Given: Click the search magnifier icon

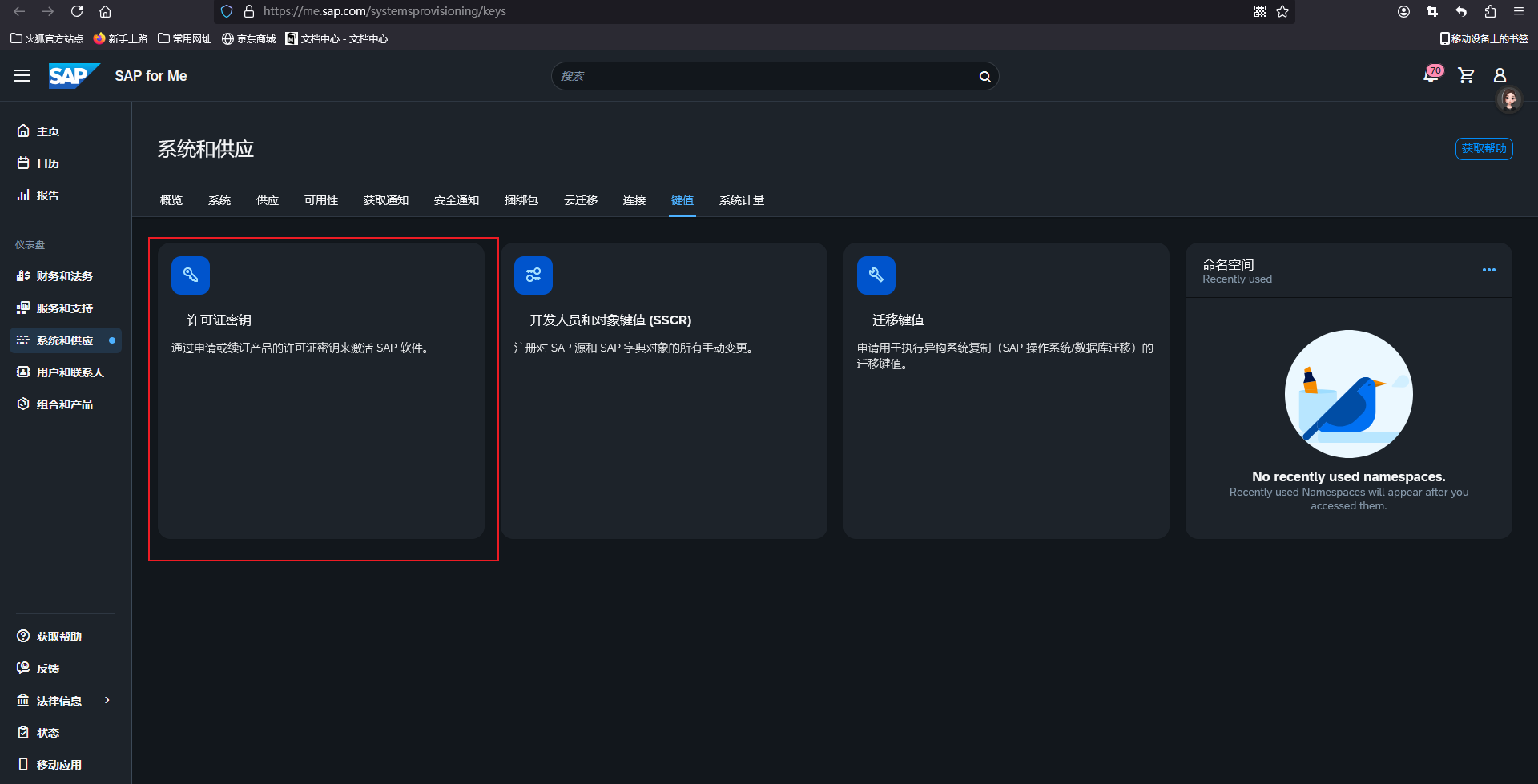Looking at the screenshot, I should (984, 77).
